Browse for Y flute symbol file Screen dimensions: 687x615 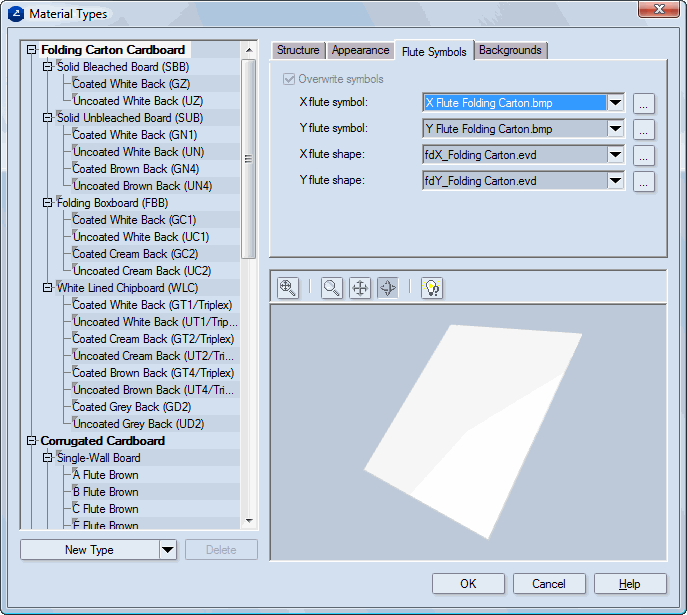click(x=644, y=129)
